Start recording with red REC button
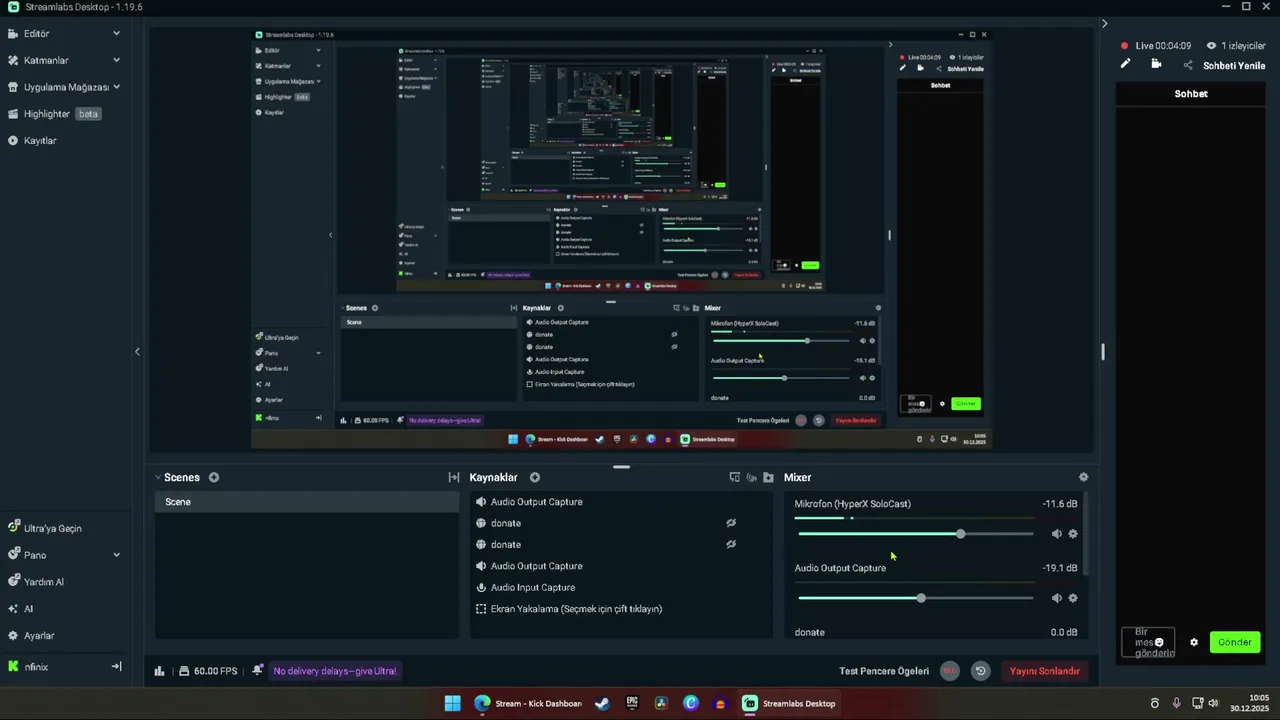 pyautogui.click(x=949, y=671)
